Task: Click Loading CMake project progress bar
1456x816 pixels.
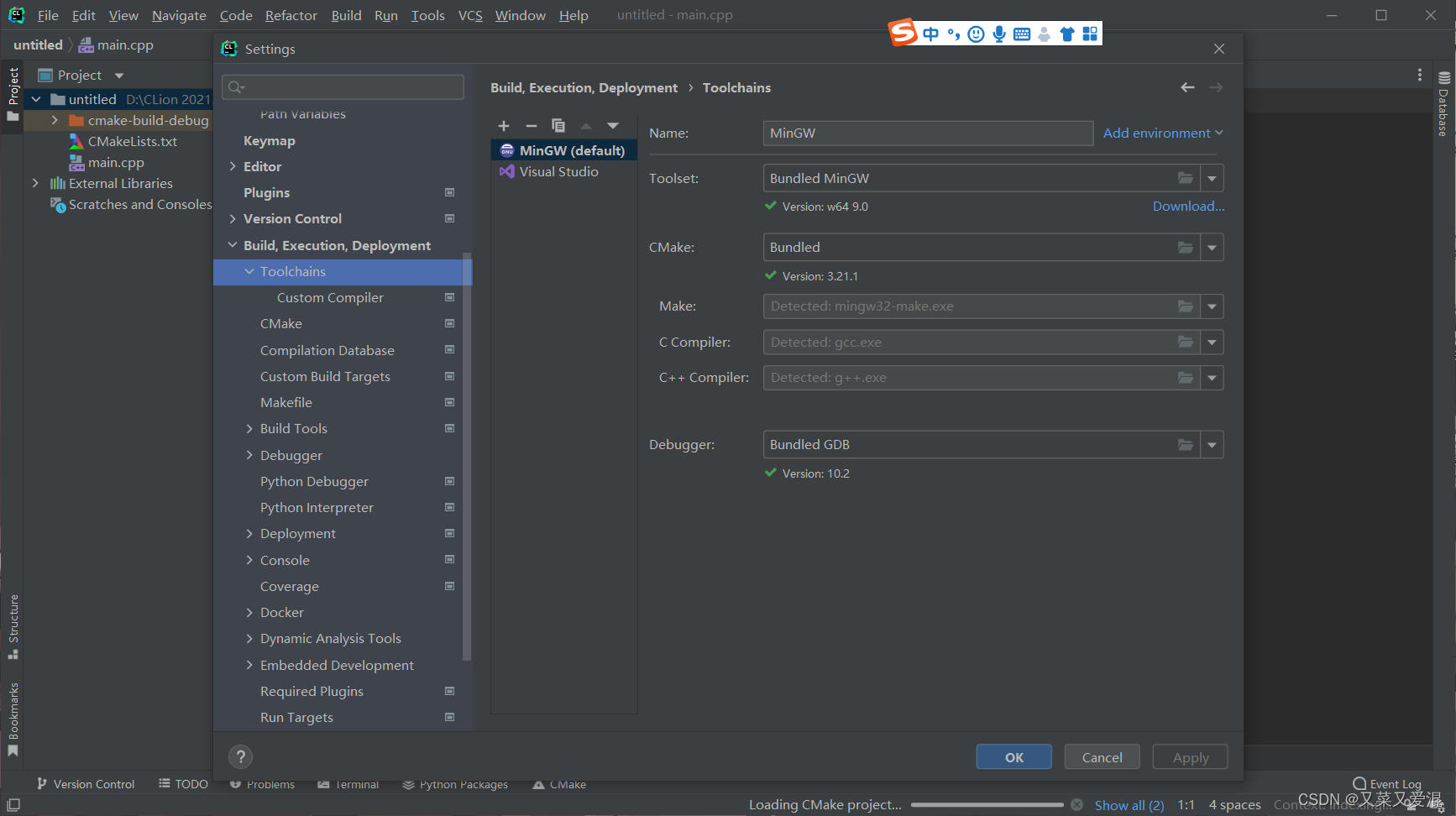Action: click(x=987, y=805)
